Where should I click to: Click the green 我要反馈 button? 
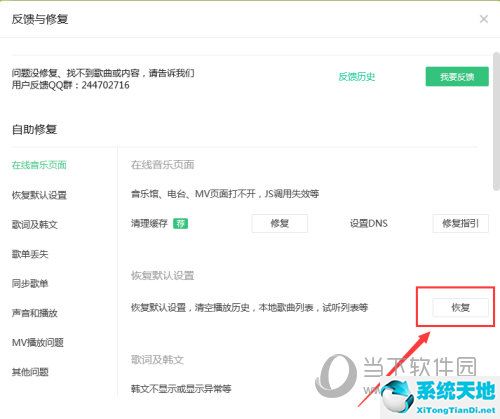tap(457, 77)
